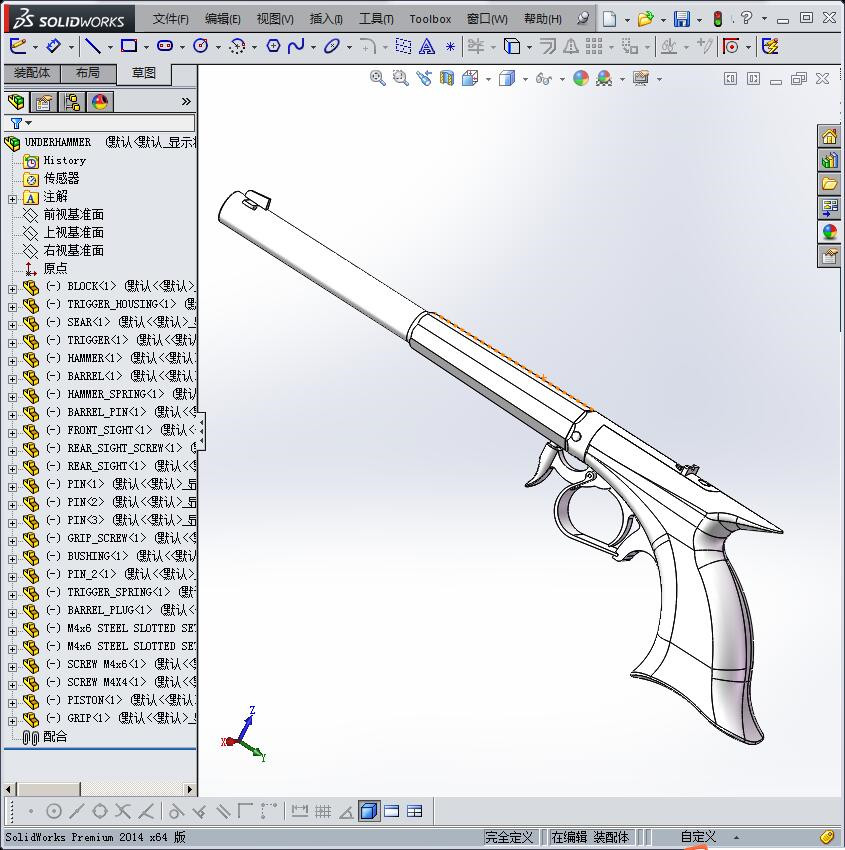Select the Ellipse tool
The width and height of the screenshot is (845, 850).
[332, 46]
